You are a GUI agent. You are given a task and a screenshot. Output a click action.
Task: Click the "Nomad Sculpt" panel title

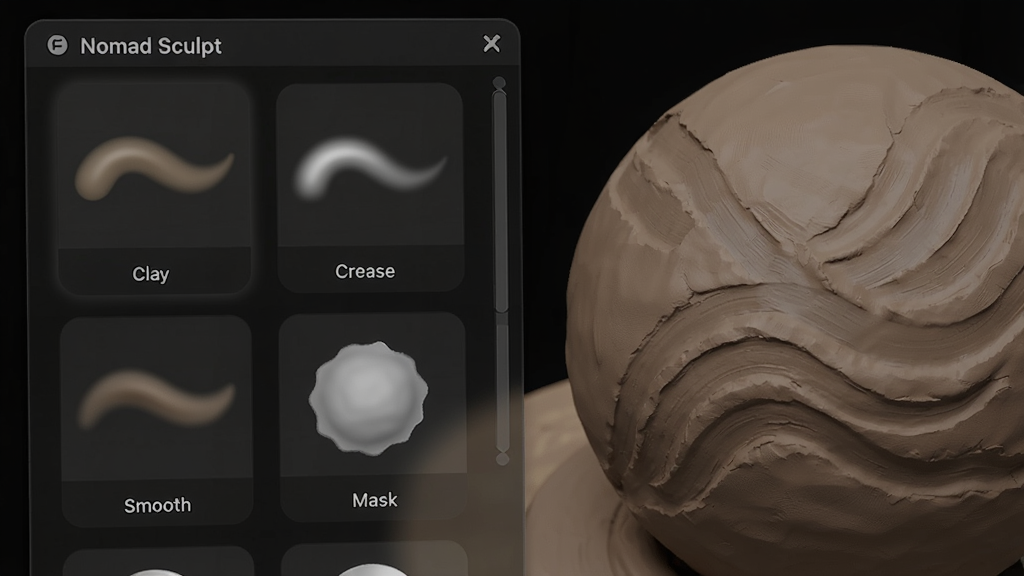coord(151,46)
